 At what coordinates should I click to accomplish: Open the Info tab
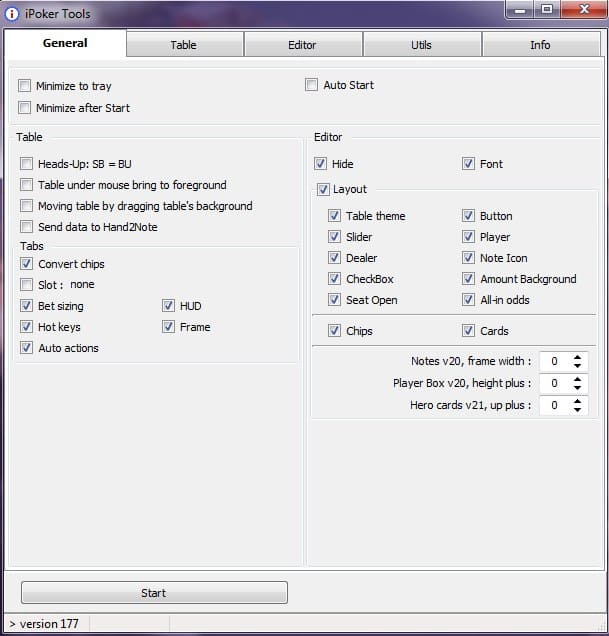(541, 44)
